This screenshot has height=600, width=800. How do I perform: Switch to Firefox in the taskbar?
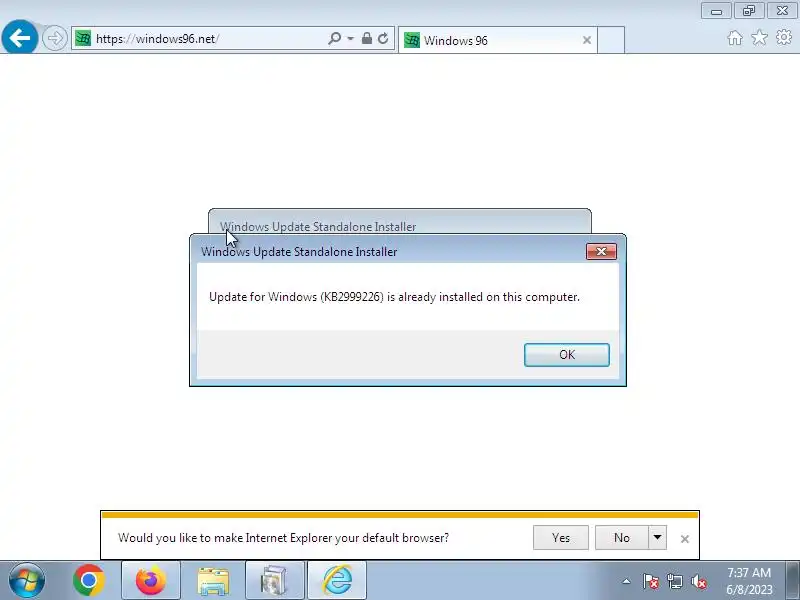coord(151,581)
